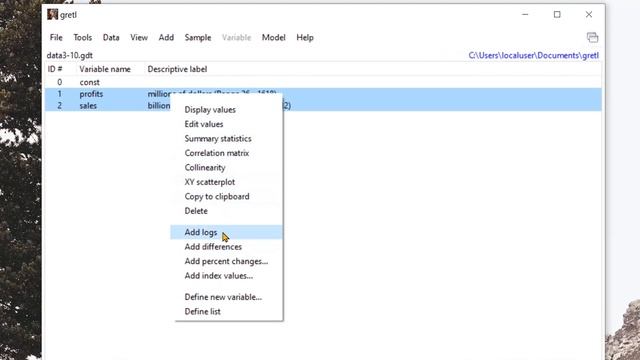Viewport: 640px width, 360px height.
Task: Choose Add index values option
Action: pos(227,276)
